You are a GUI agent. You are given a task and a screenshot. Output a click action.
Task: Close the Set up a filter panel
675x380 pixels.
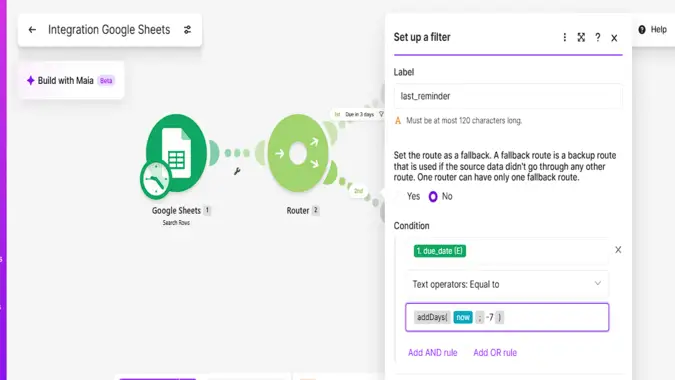[614, 38]
